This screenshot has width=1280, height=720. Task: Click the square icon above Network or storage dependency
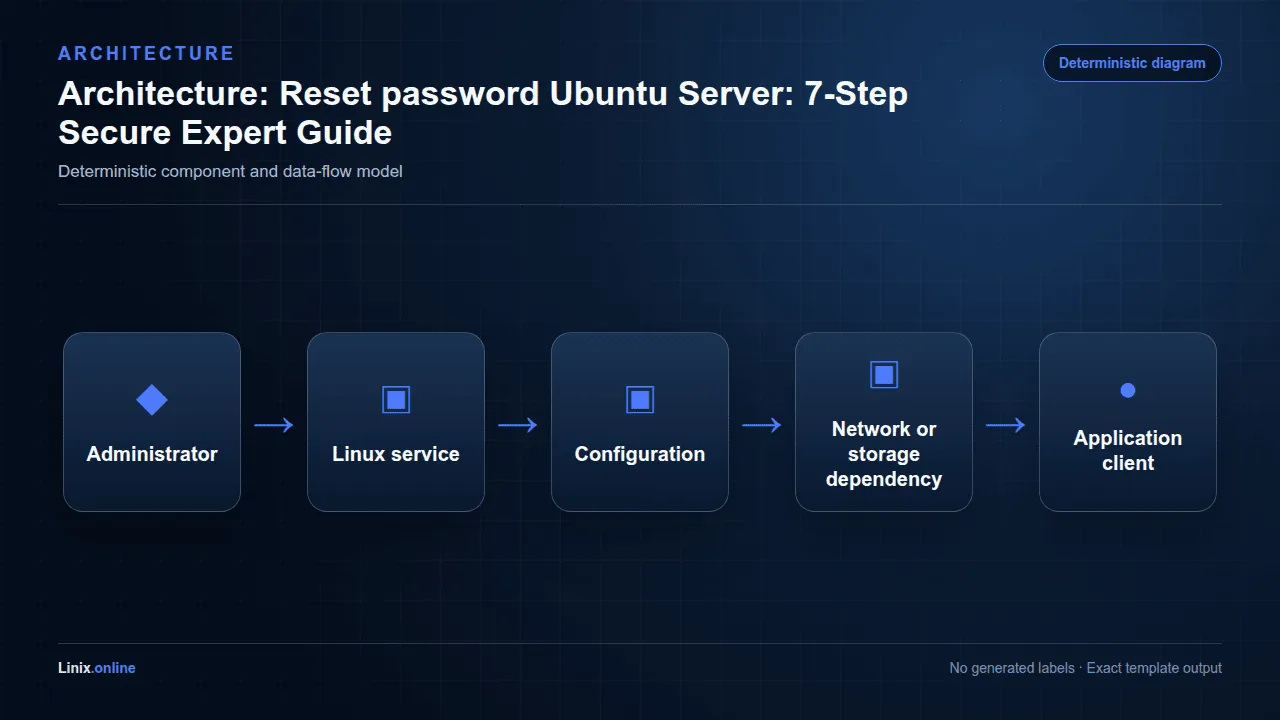point(884,375)
